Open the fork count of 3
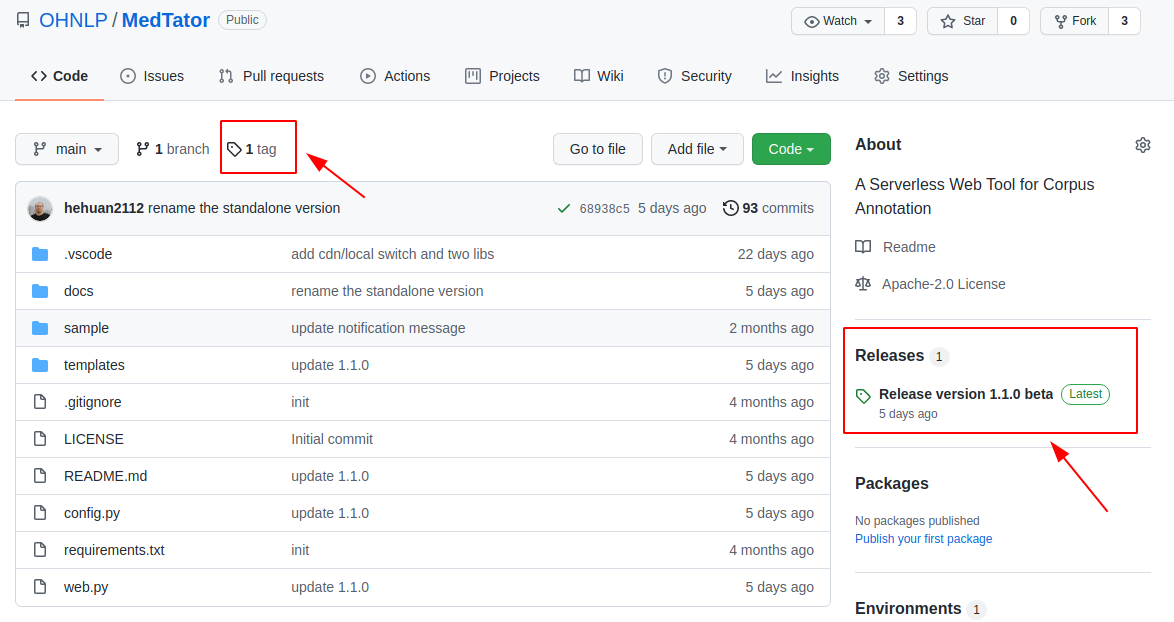Image resolution: width=1174 pixels, height=622 pixels. pos(1124,21)
